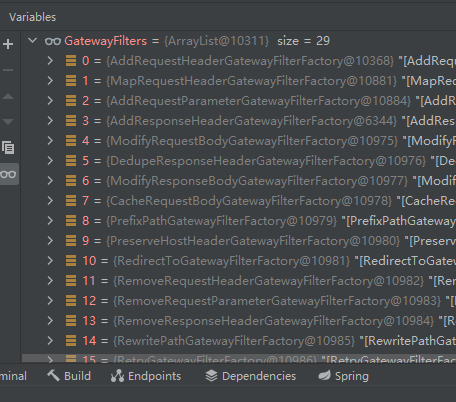Select AddRequestHeaderGatewayFilterFactory@10368 text
Image resolution: width=456 pixels, height=402 pixels.
(250, 61)
